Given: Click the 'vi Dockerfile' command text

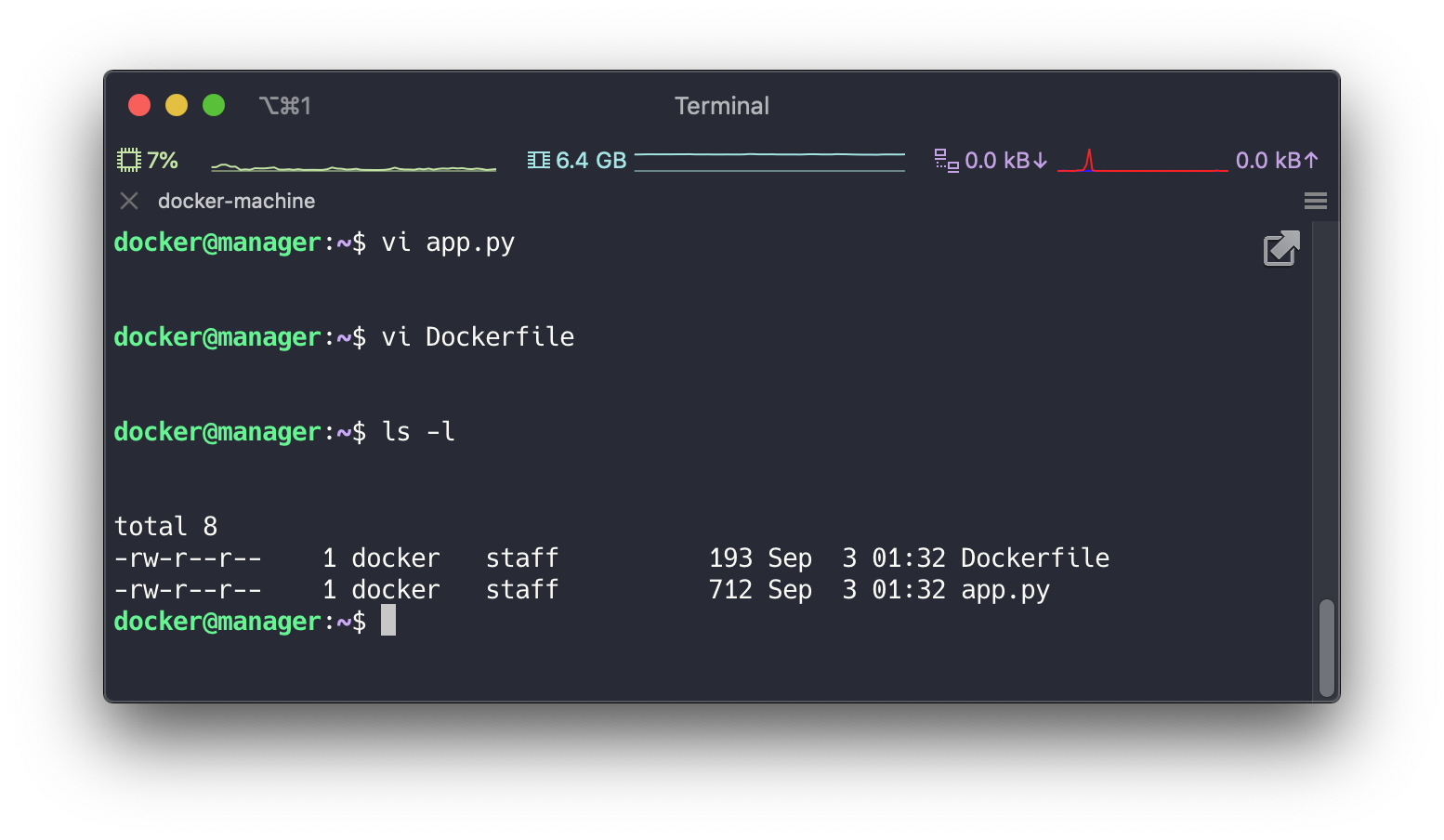Looking at the screenshot, I should pos(478,336).
